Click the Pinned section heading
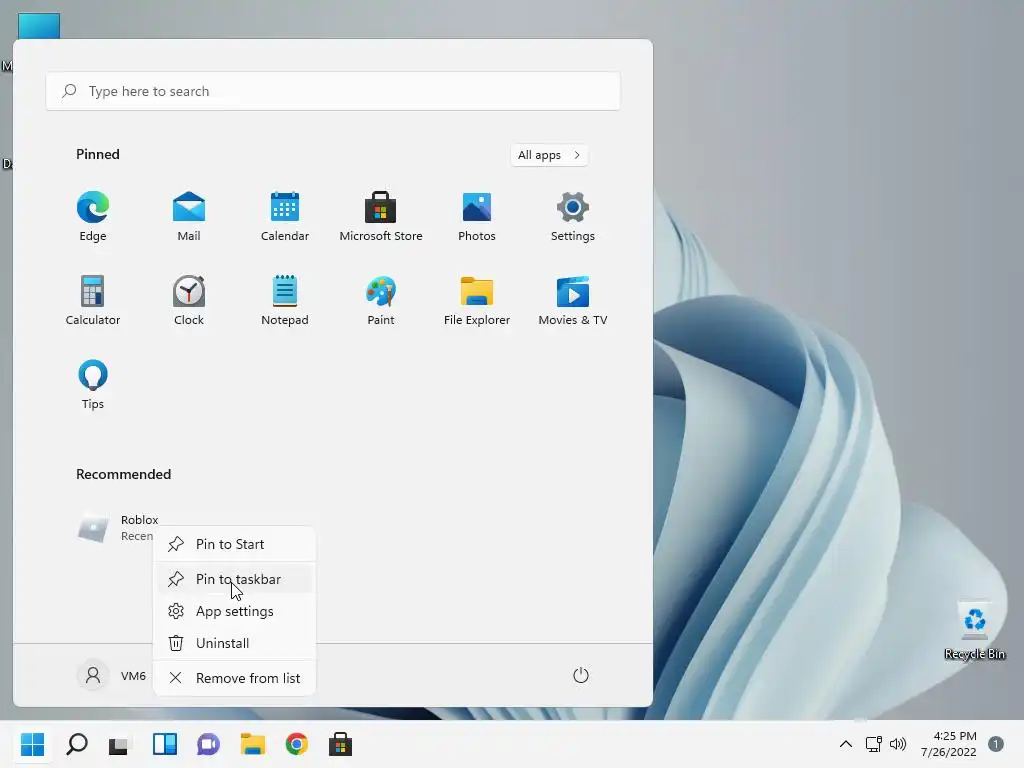1024x768 pixels. [x=98, y=154]
